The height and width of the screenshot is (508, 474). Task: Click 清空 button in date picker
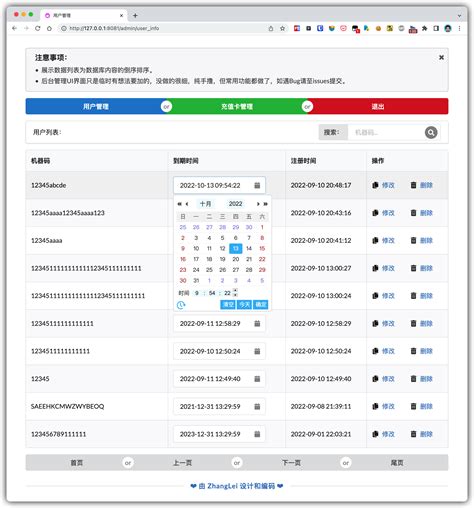click(228, 304)
